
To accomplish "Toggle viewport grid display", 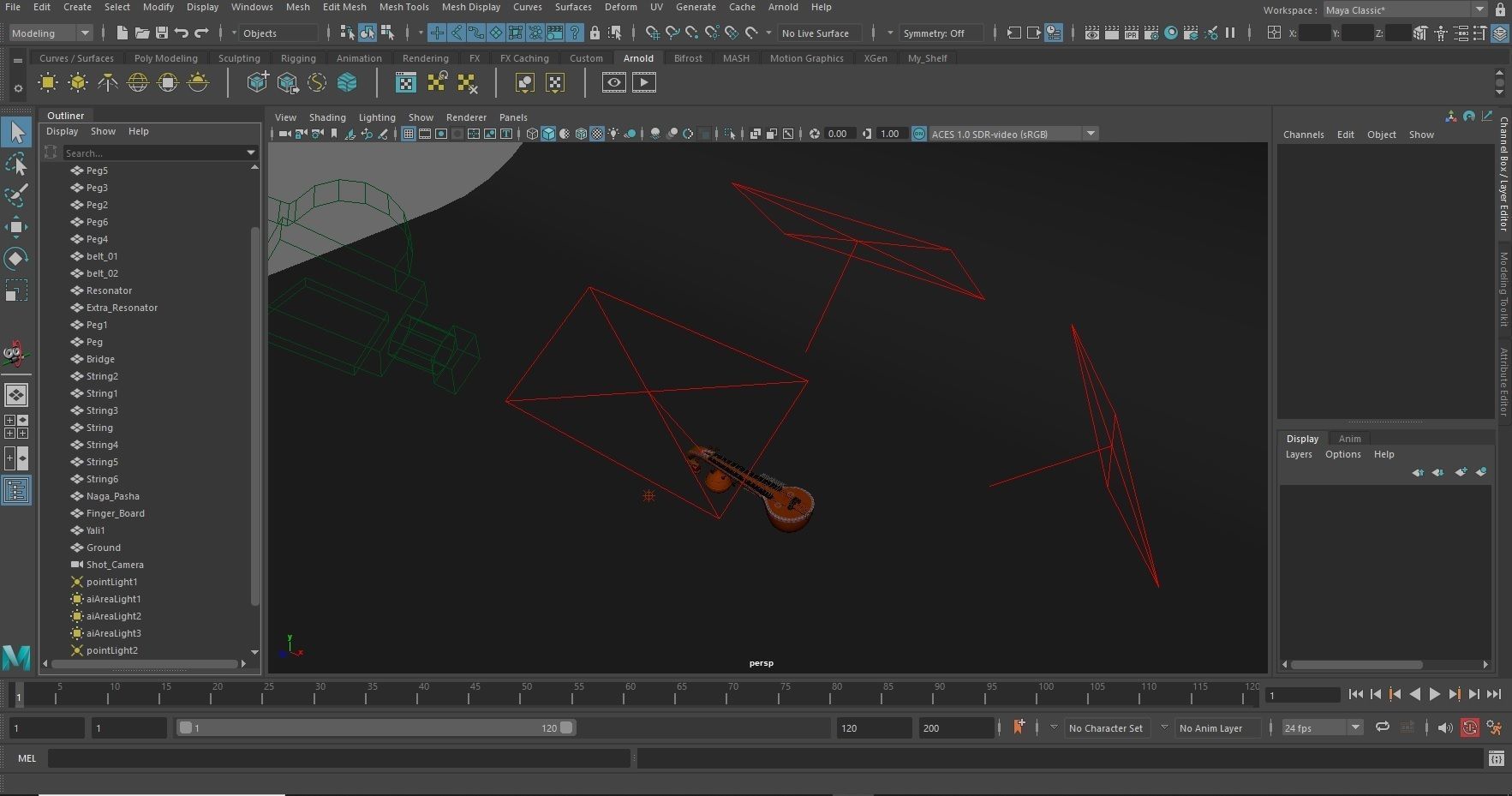I will pyautogui.click(x=409, y=134).
